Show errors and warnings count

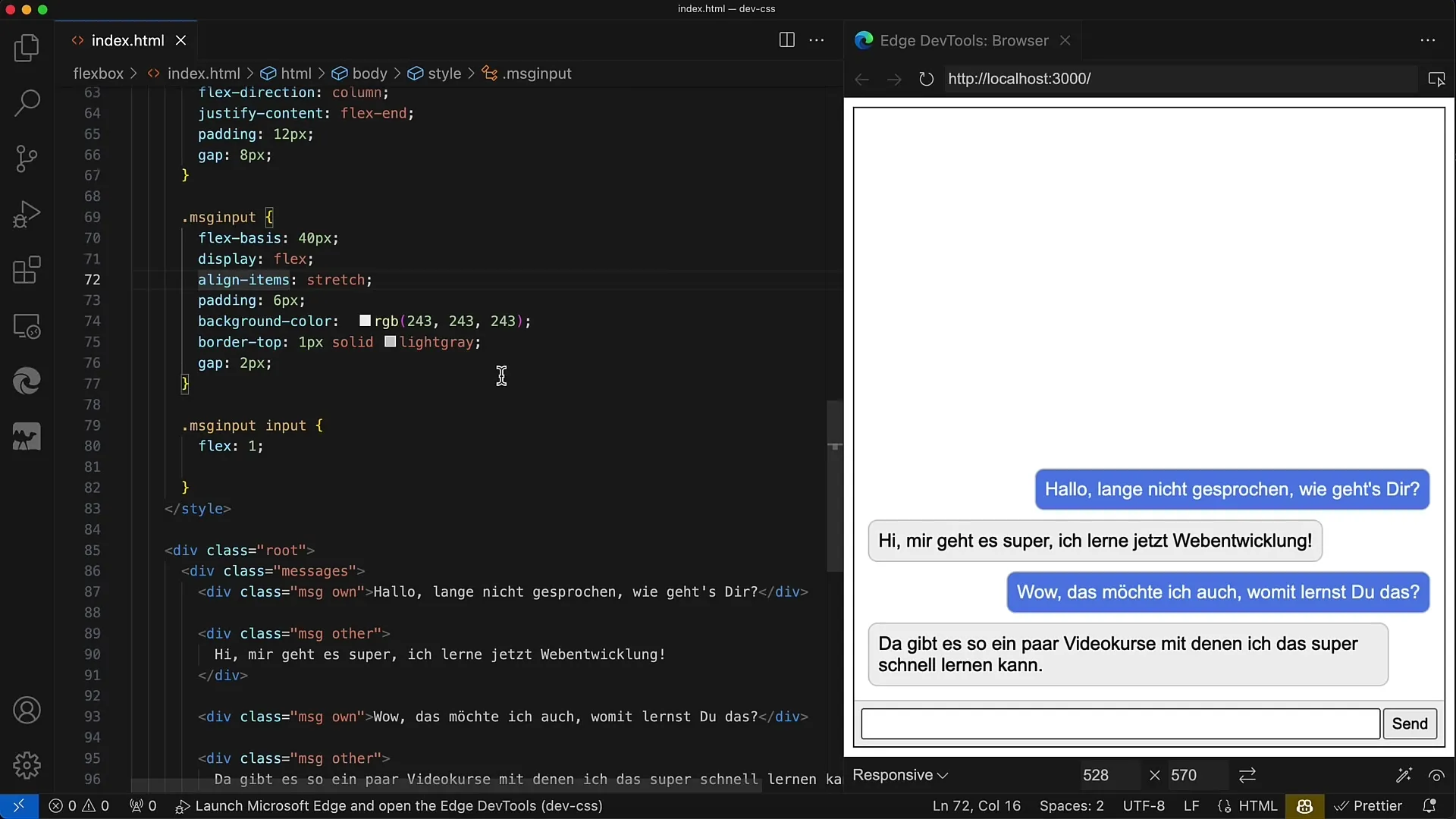tap(79, 806)
